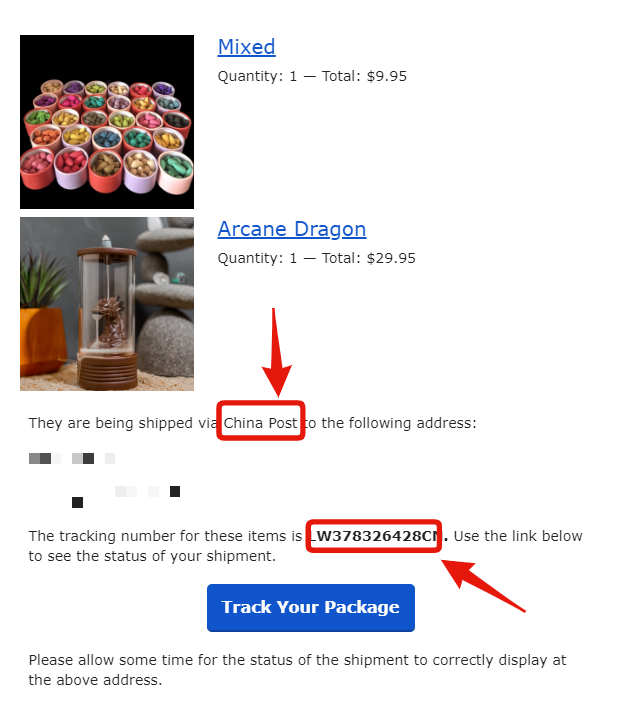Viewport: 622px width, 703px height.
Task: Click the 'Please allow some time' notice
Action: [297, 670]
